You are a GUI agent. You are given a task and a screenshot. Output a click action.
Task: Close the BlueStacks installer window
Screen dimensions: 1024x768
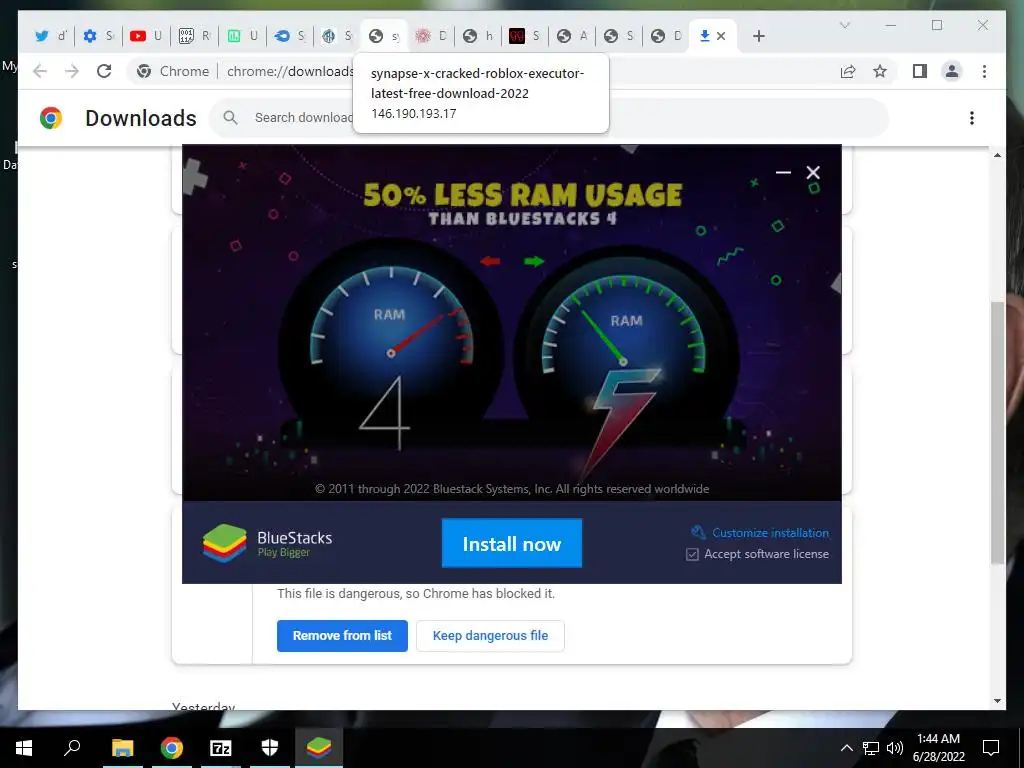click(813, 172)
